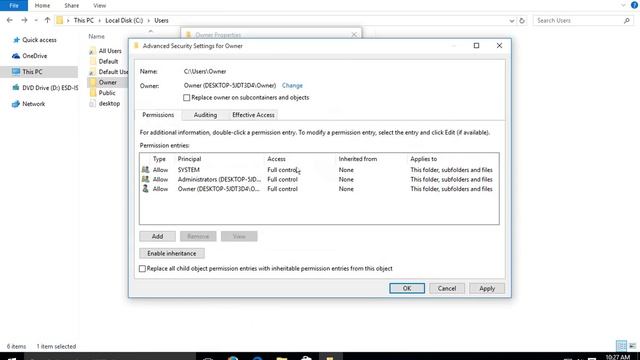This screenshot has height=360, width=640.
Task: Click the Cancel button
Action: point(447,288)
